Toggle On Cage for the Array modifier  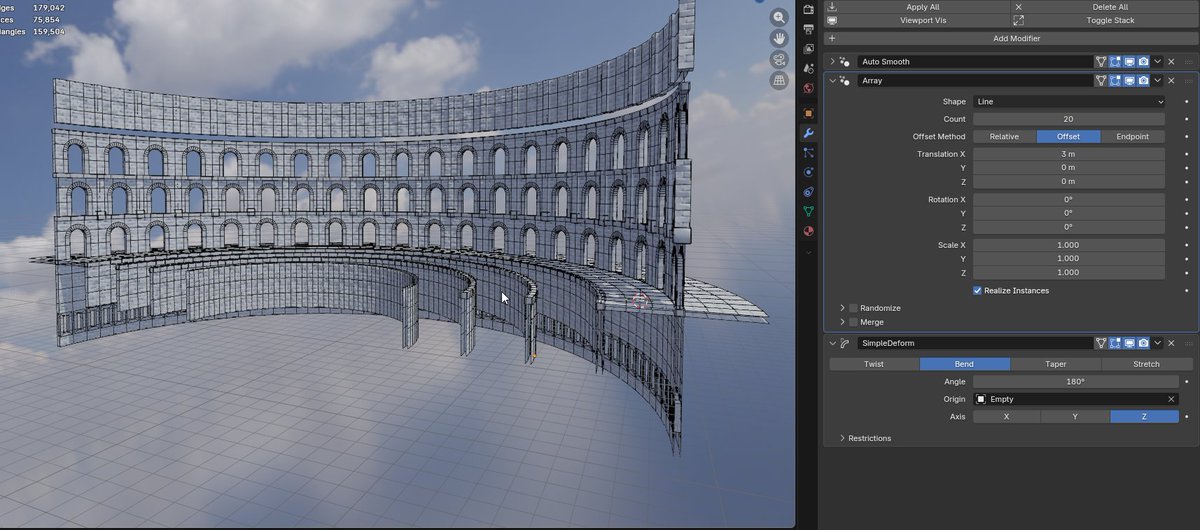pyautogui.click(x=1101, y=81)
